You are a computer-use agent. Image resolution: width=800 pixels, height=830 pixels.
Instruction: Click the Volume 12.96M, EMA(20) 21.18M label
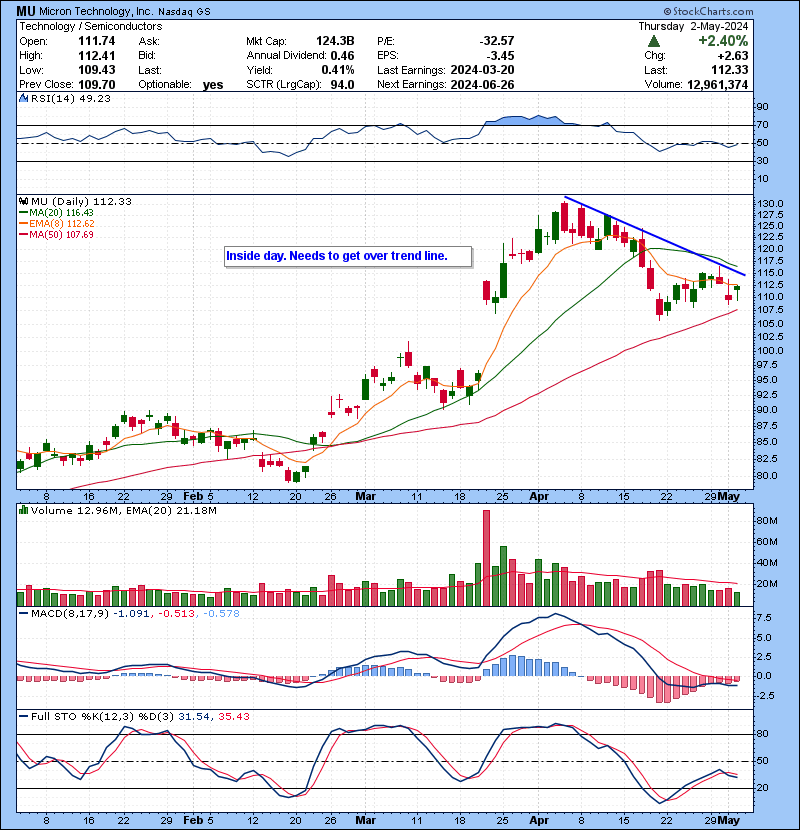point(123,511)
